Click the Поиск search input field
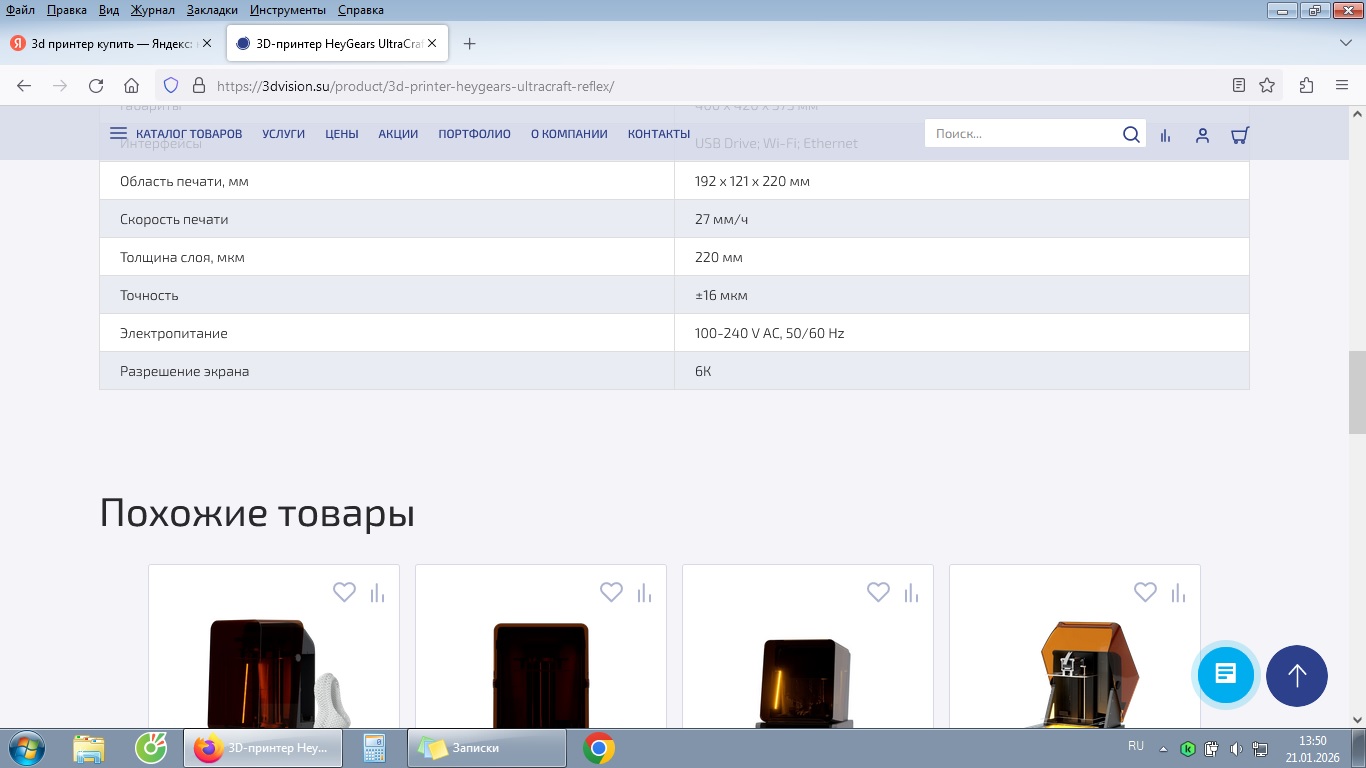 point(1020,134)
